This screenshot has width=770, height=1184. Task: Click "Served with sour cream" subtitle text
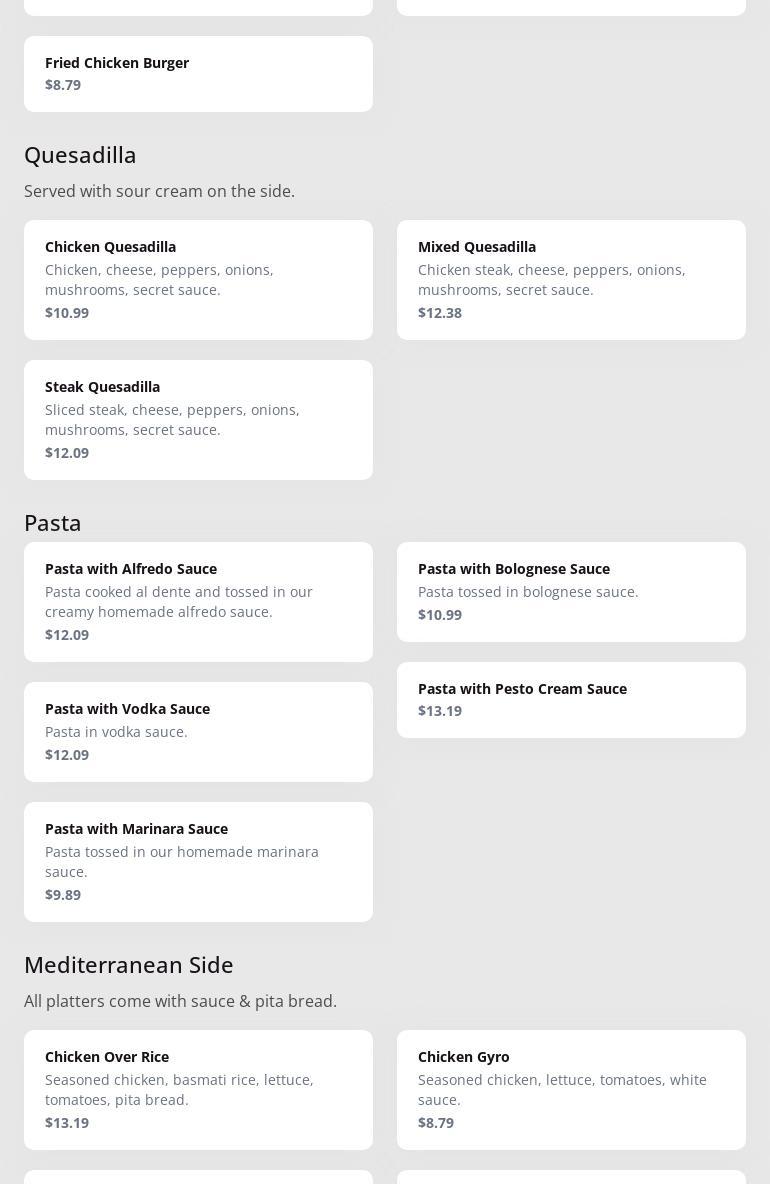pyautogui.click(x=159, y=191)
